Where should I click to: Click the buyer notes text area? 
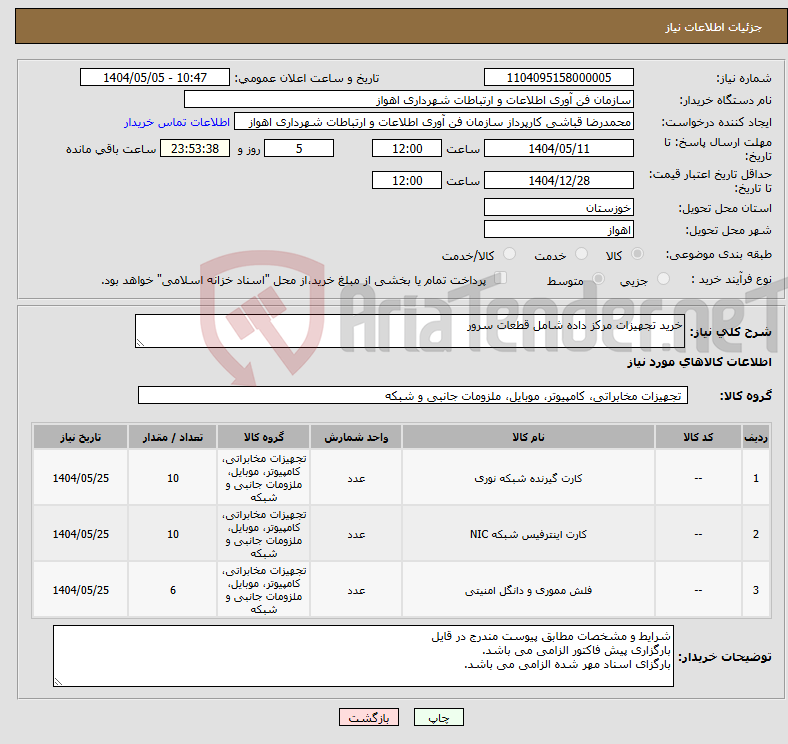363,656
